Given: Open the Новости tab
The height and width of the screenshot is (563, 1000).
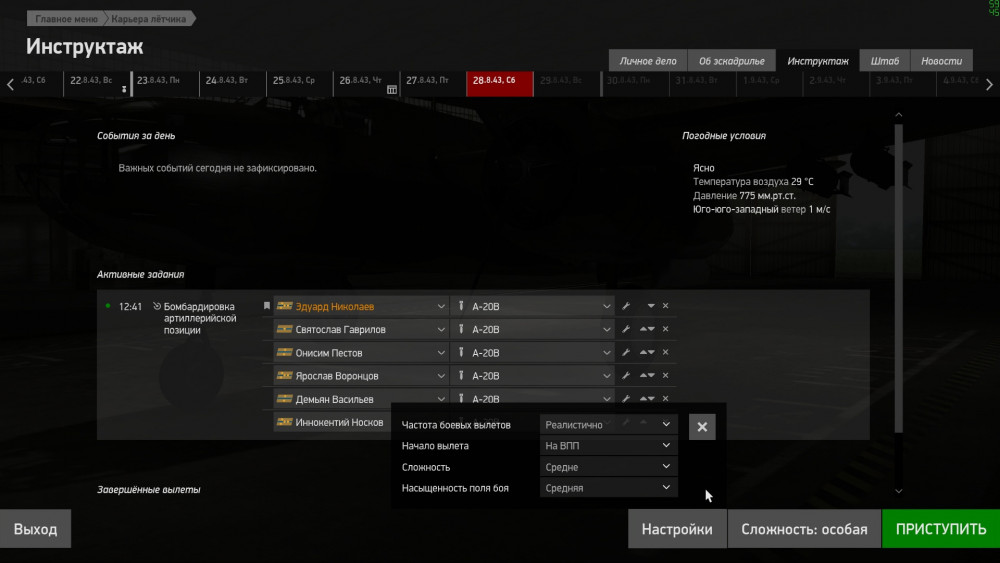Looking at the screenshot, I should [941, 61].
